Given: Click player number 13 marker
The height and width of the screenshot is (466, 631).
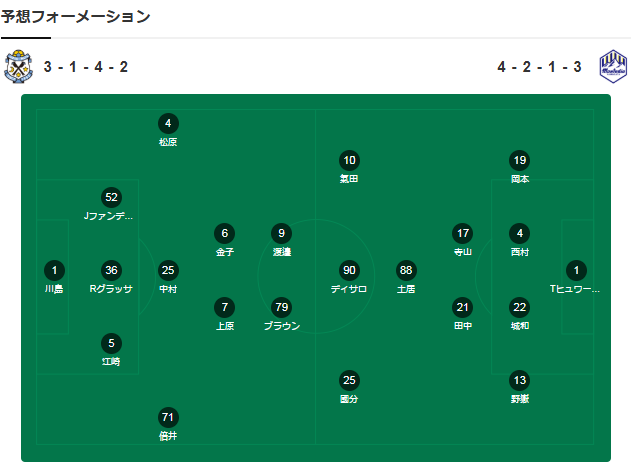Looking at the screenshot, I should pyautogui.click(x=519, y=380).
